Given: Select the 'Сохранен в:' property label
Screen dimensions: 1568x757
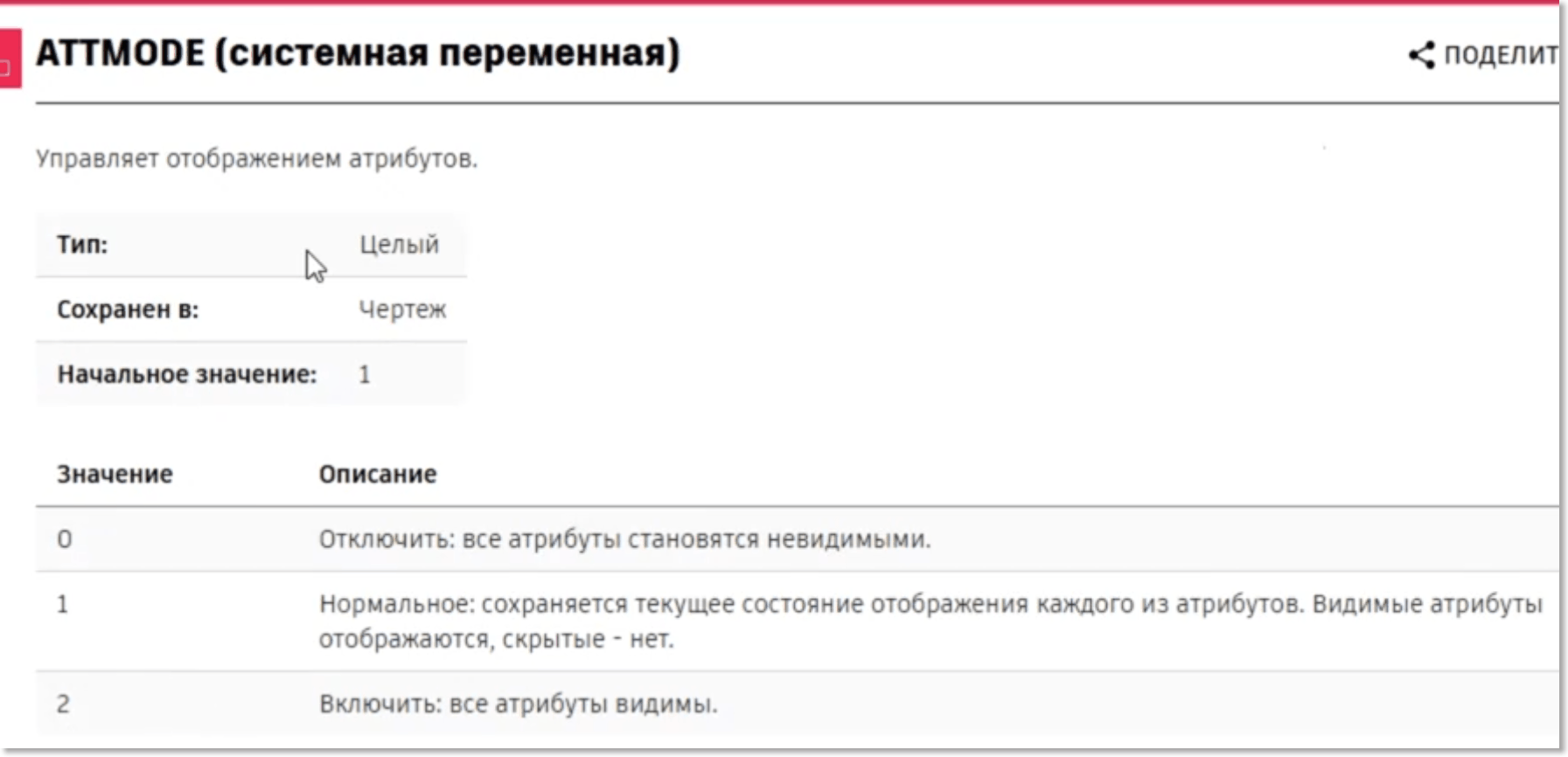Looking at the screenshot, I should click(128, 309).
